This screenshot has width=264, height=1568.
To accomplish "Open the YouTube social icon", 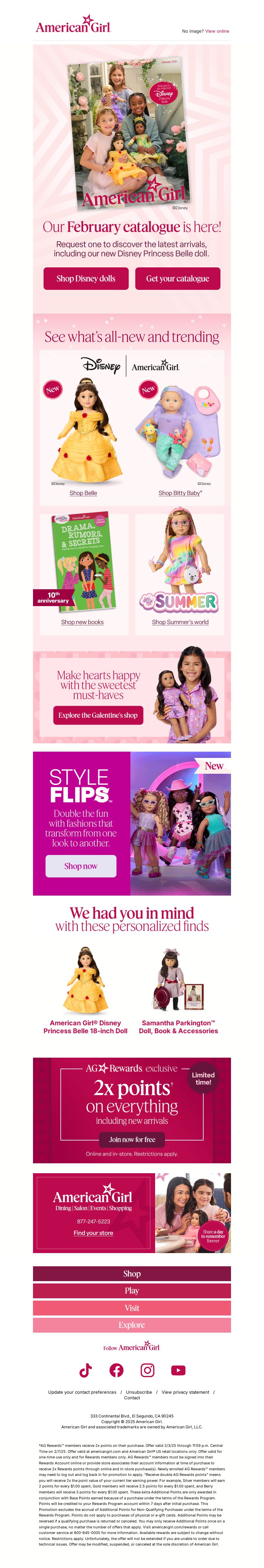I will pyautogui.click(x=178, y=1370).
